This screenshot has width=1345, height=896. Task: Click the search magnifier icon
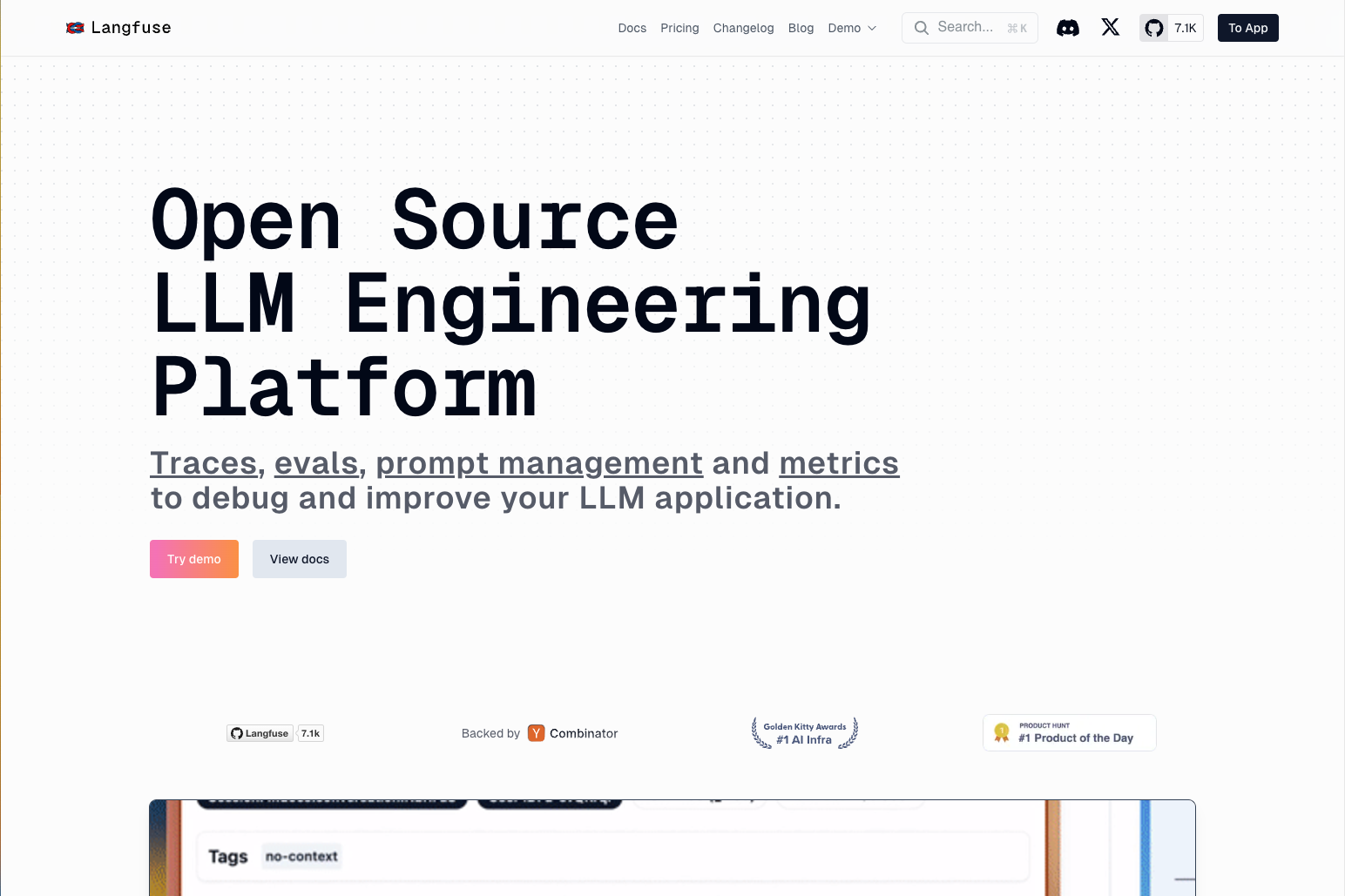tap(921, 27)
